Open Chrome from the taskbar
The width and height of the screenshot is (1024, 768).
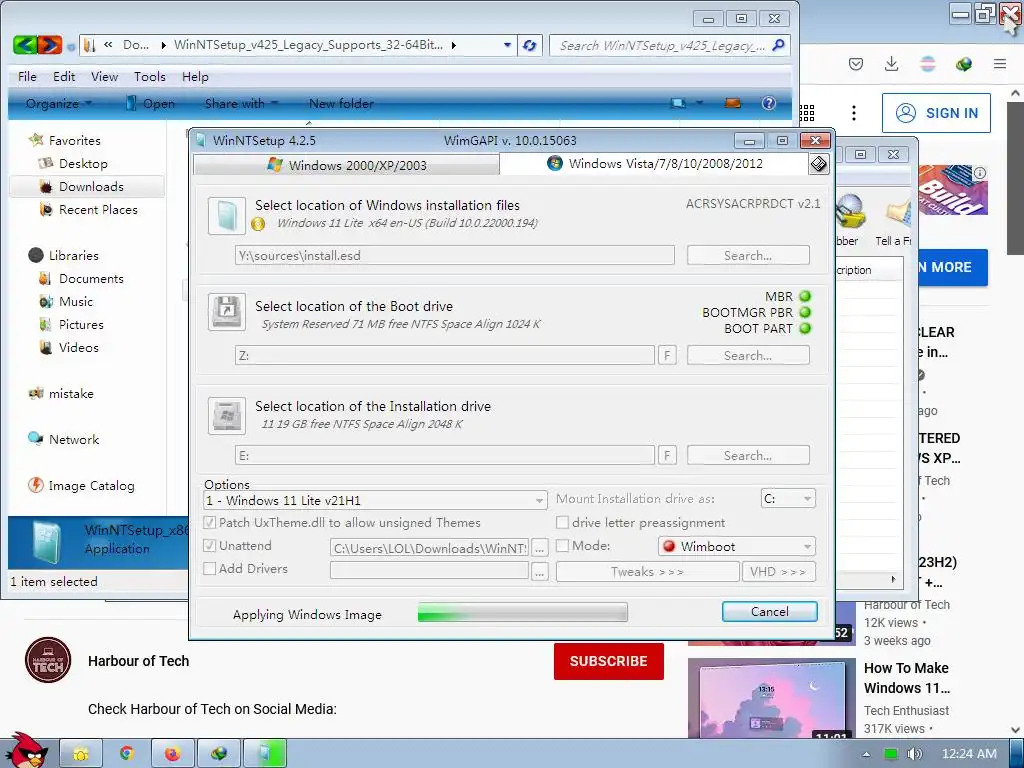(x=127, y=754)
